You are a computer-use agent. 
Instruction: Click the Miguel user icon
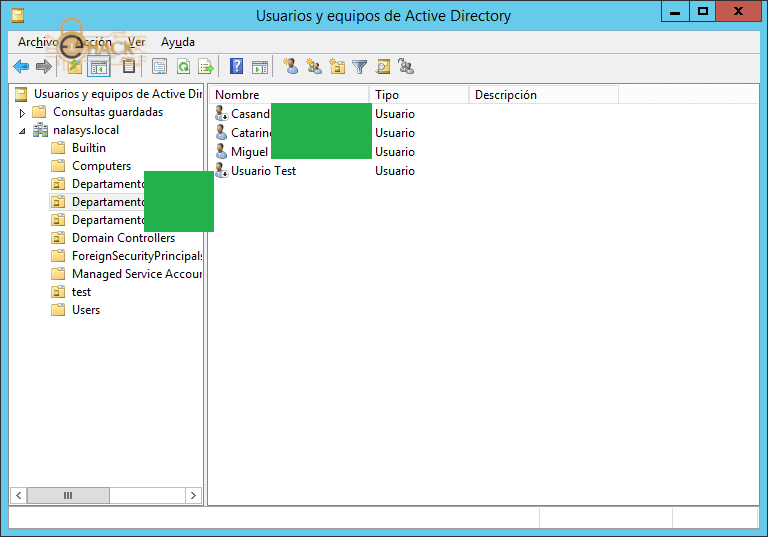(221, 151)
